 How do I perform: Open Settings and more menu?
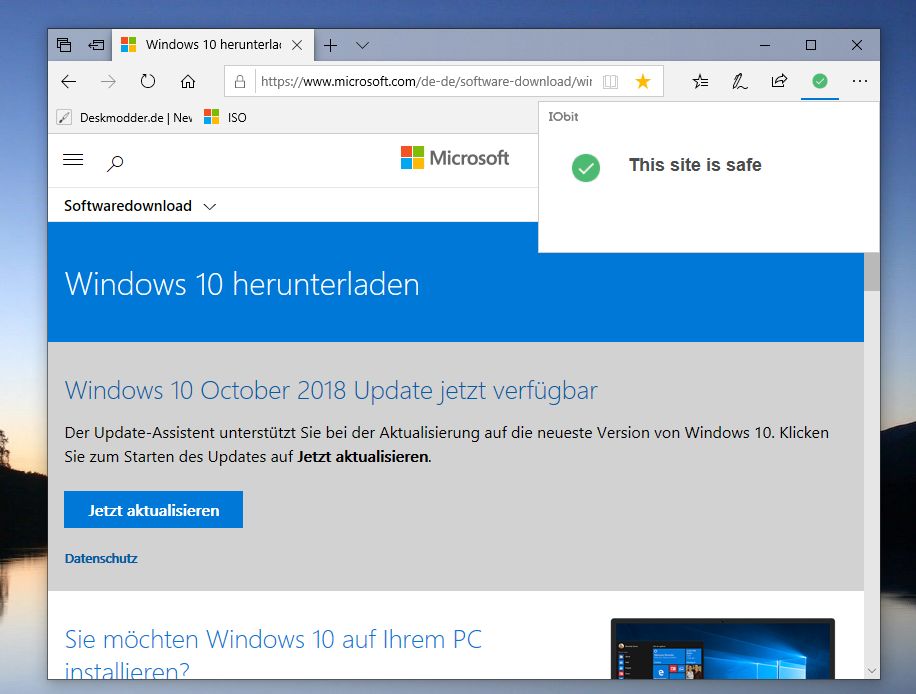pyautogui.click(x=859, y=81)
